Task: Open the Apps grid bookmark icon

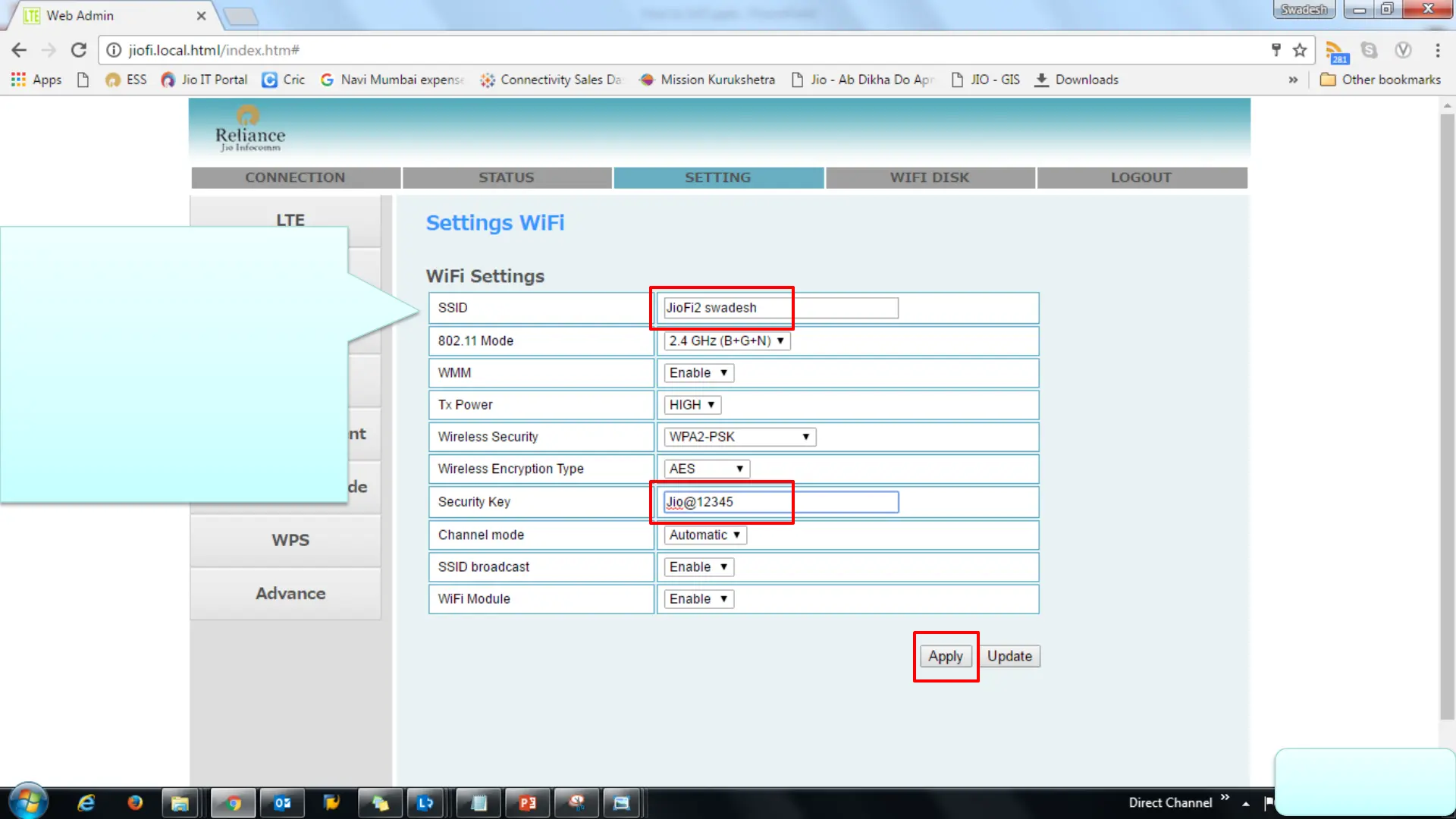Action: [x=18, y=80]
